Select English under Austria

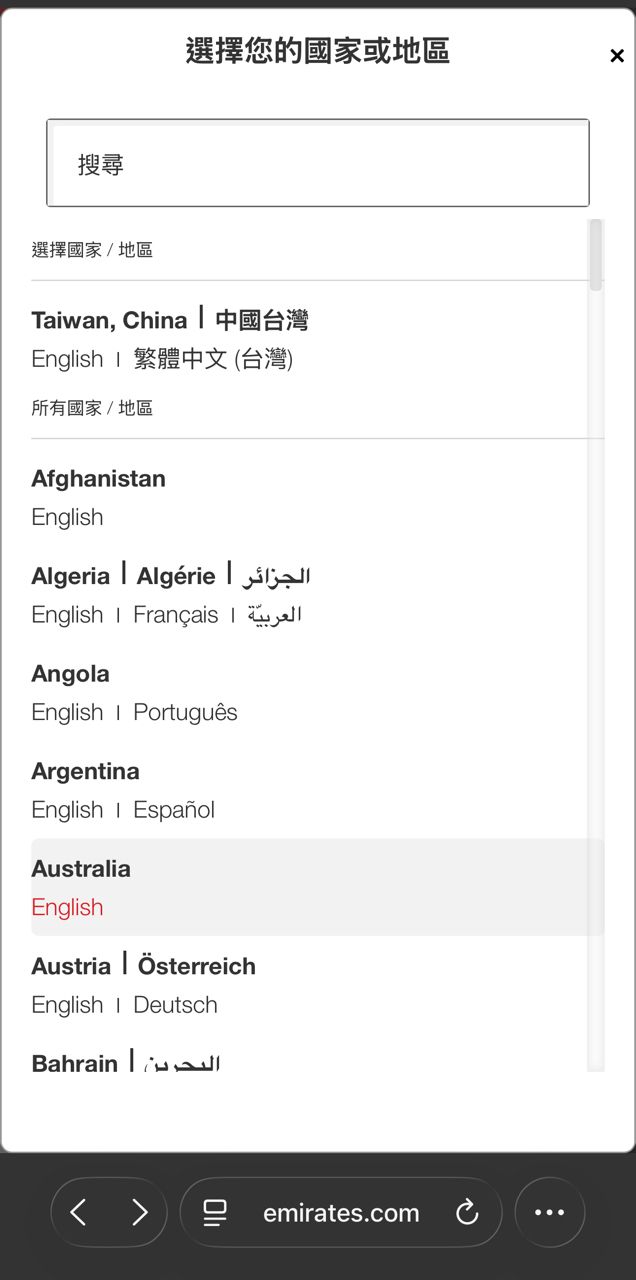coord(67,1005)
